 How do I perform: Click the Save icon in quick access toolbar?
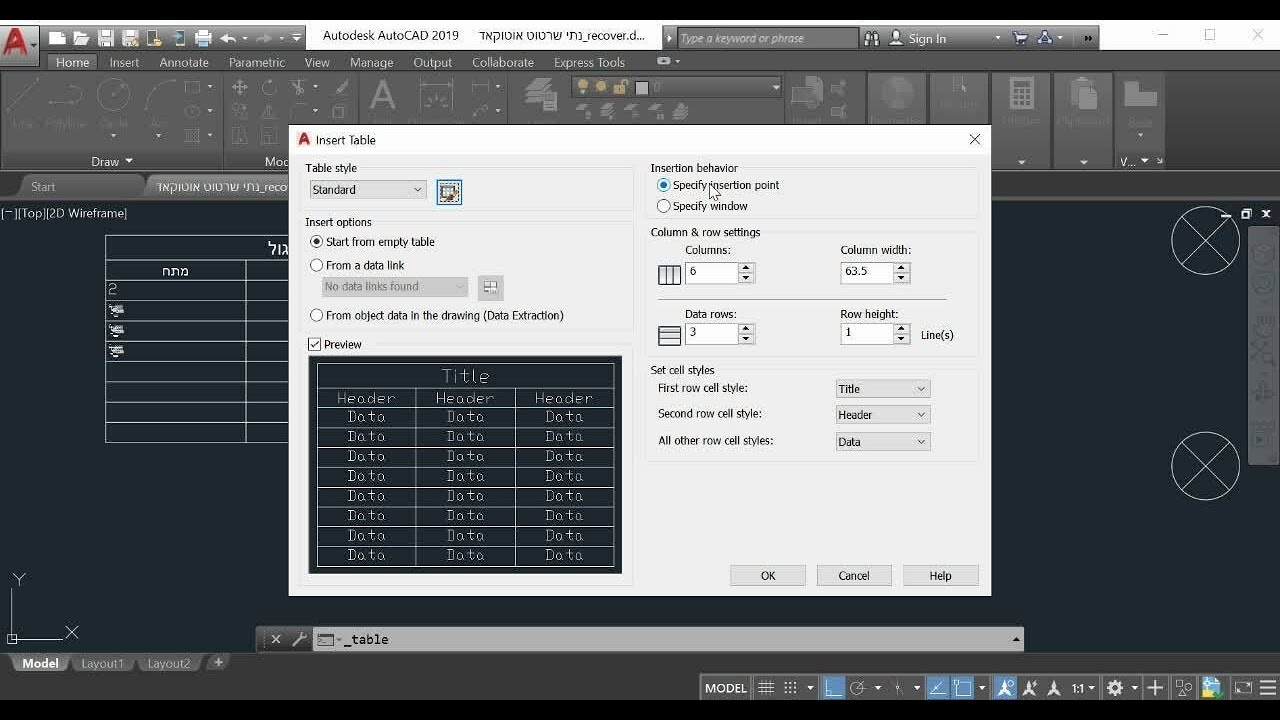pos(105,38)
